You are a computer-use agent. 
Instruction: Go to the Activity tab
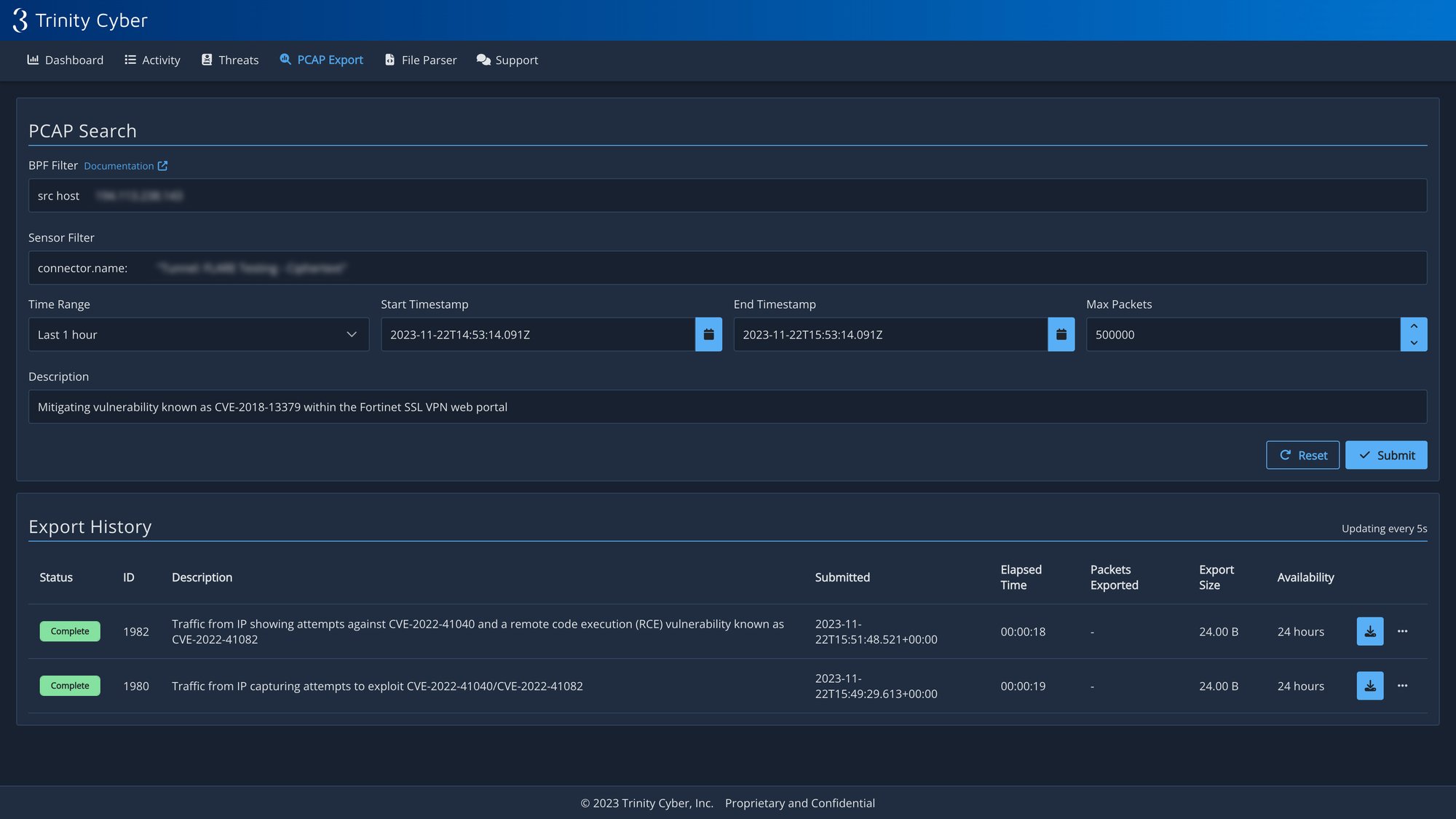[152, 60]
